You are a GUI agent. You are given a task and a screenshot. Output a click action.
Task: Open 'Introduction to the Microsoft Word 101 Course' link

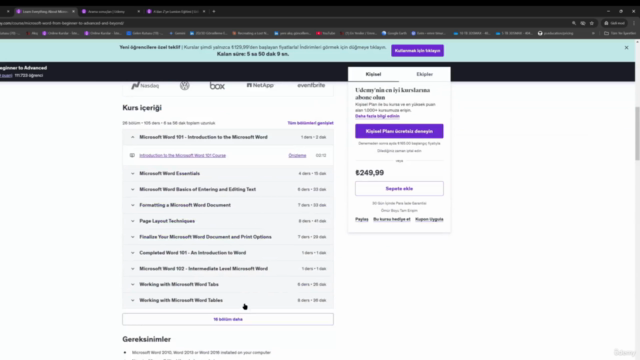(x=182, y=156)
